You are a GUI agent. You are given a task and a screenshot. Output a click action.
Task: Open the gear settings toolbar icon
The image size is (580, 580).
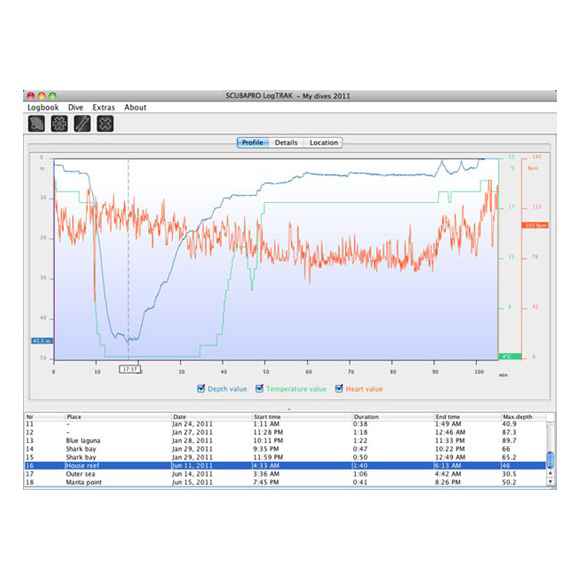(x=59, y=124)
